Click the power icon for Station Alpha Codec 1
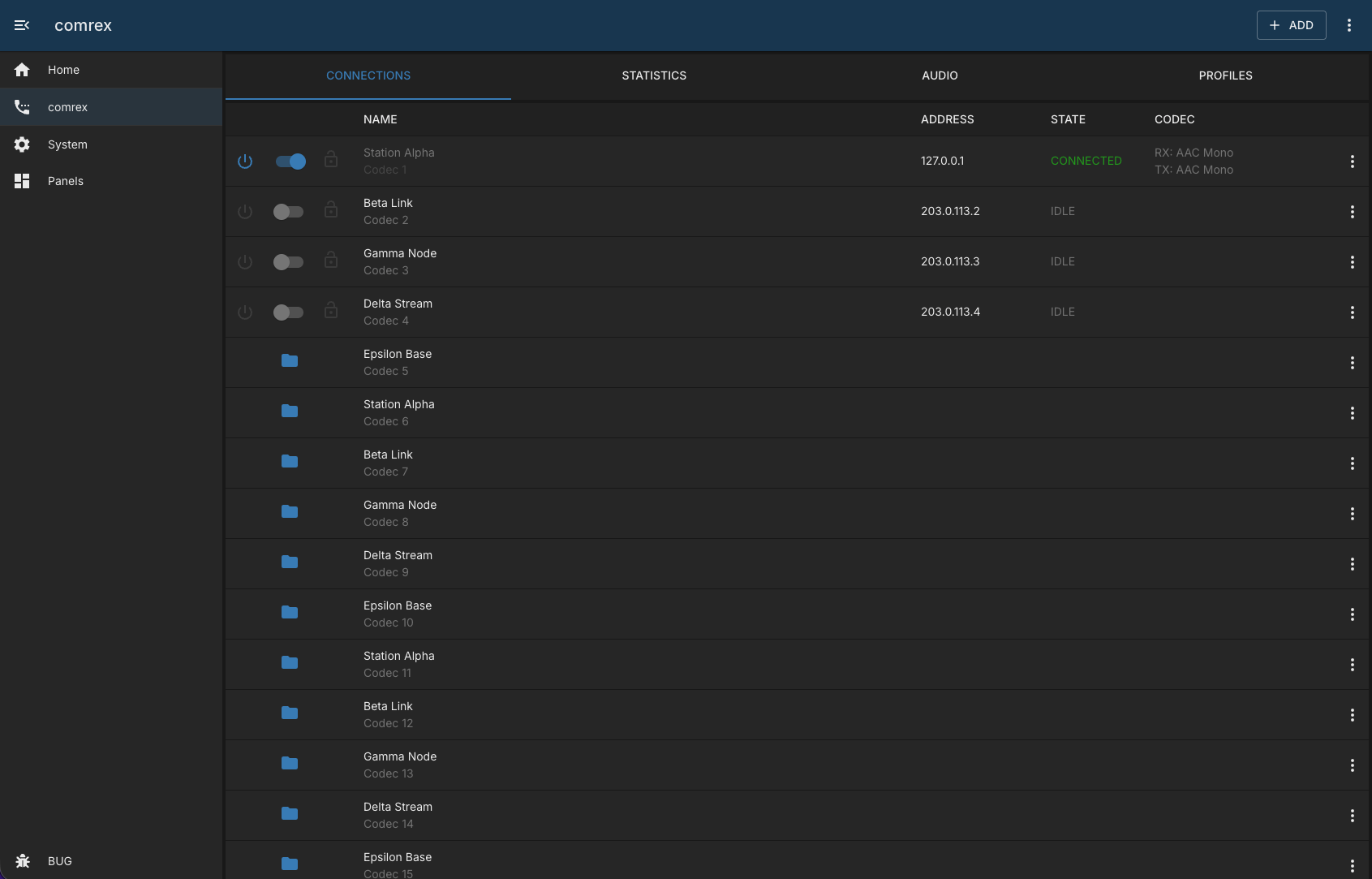 245,162
